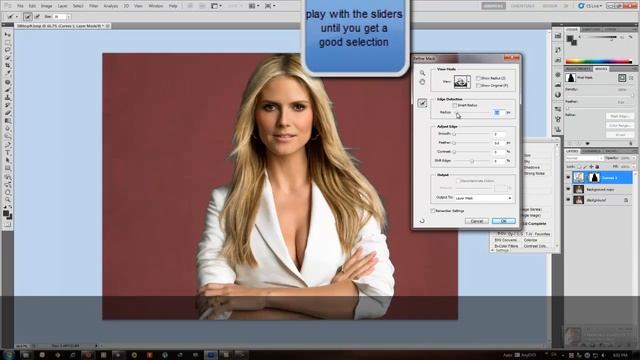640x360 pixels.
Task: Select the Move tool in the toolbox
Action: click(x=7, y=35)
